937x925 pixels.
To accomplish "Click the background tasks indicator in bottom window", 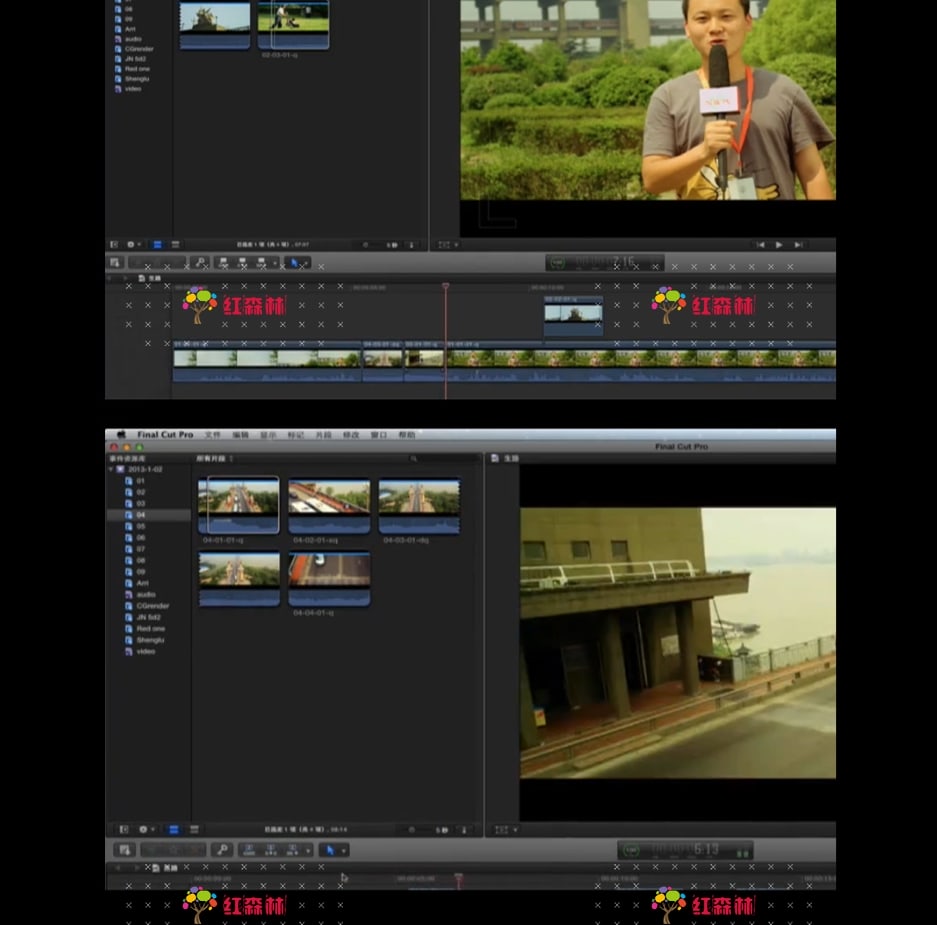I will 631,850.
